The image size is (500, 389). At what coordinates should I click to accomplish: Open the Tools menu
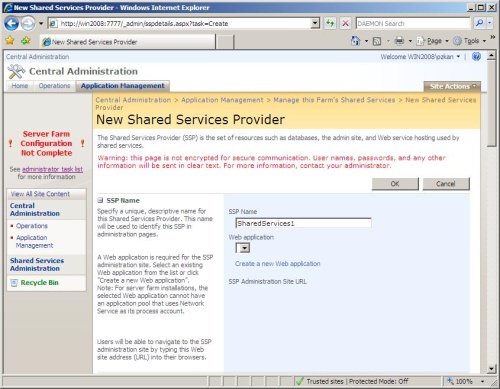point(470,41)
